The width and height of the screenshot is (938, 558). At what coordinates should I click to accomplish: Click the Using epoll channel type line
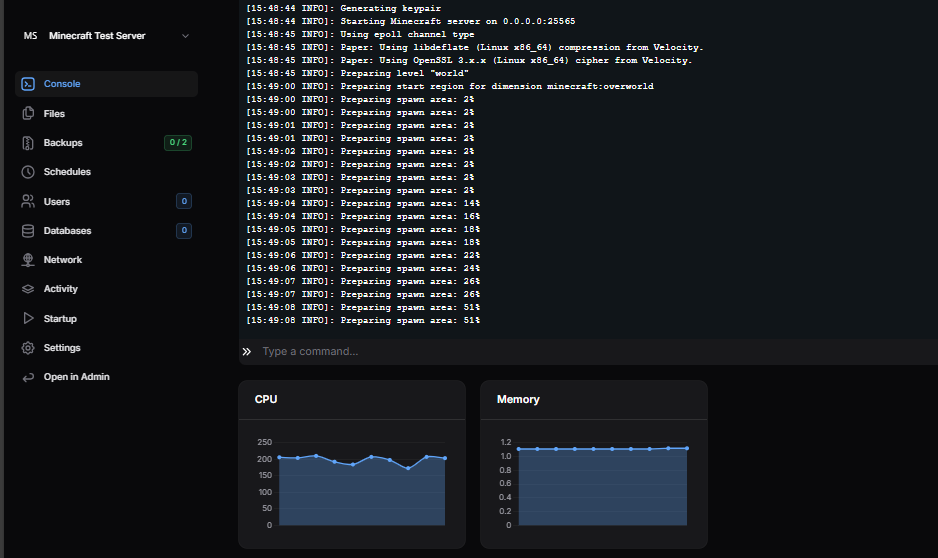360,35
